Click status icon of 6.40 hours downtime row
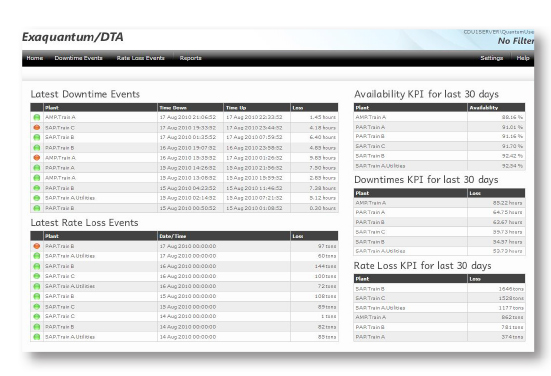This screenshot has width=551, height=376. coord(37,137)
